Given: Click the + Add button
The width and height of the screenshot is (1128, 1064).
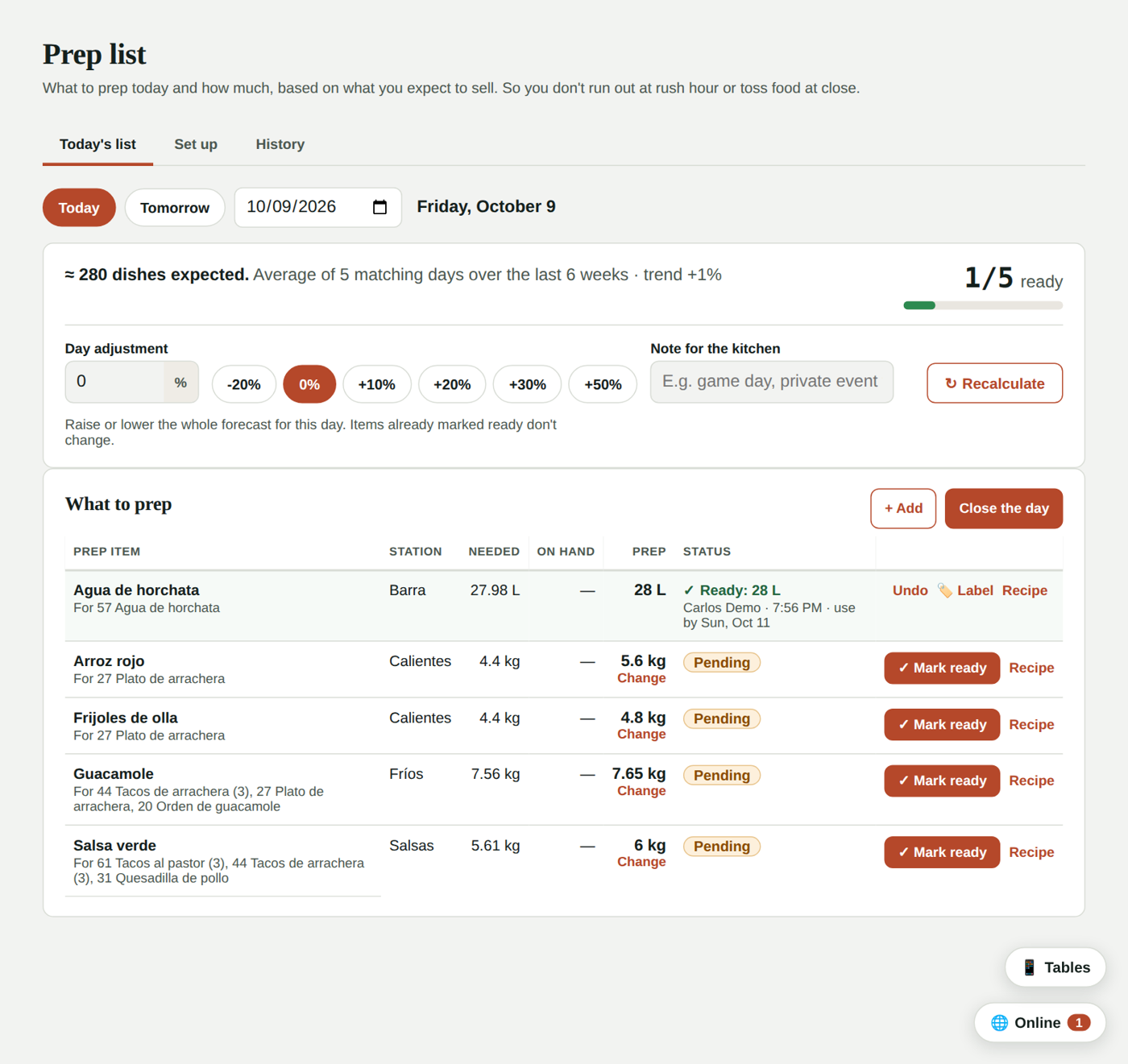Looking at the screenshot, I should pos(903,508).
